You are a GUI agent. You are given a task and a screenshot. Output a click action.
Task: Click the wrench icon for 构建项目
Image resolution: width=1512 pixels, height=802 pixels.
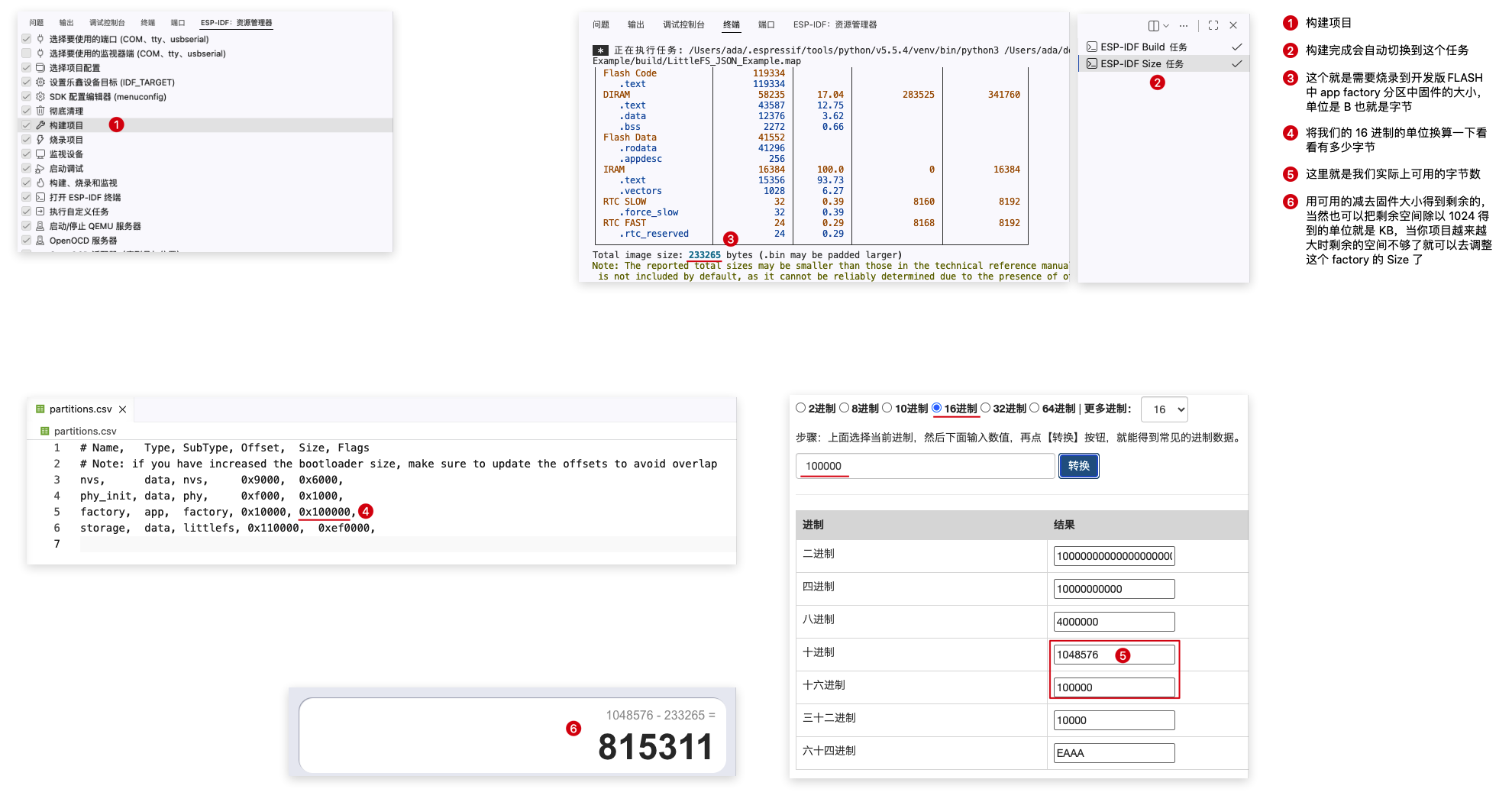coord(40,125)
